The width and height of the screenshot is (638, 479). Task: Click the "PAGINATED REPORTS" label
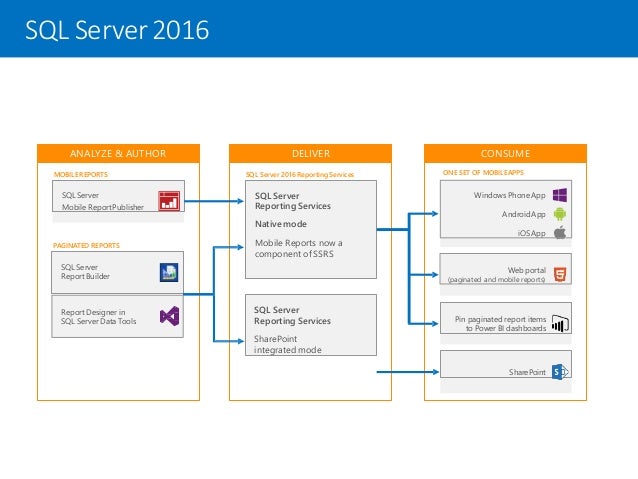[x=86, y=245]
